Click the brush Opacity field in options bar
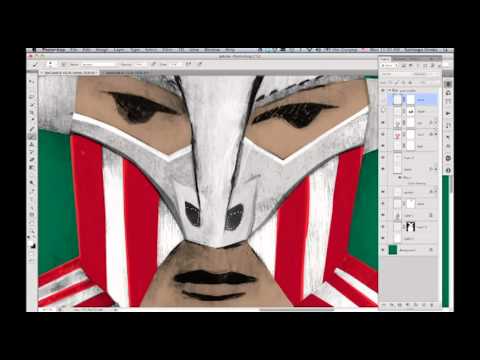 click(x=139, y=64)
